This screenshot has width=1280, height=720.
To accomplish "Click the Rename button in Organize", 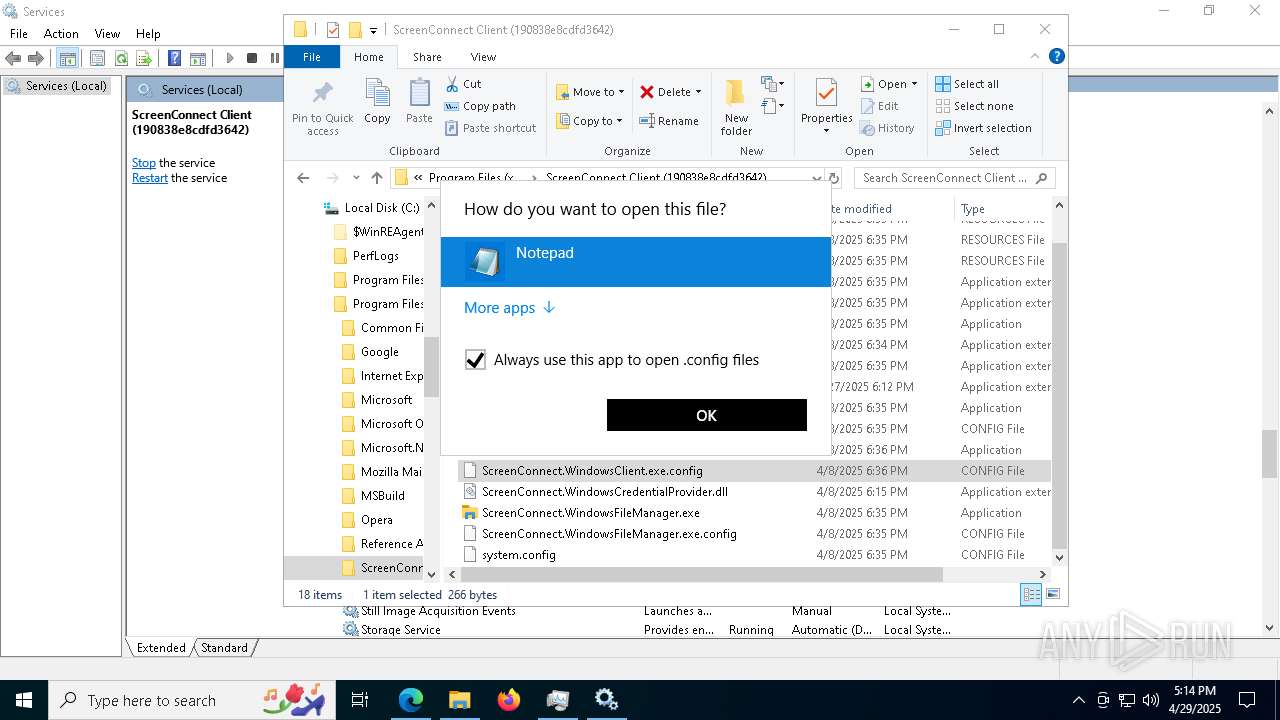I will tap(670, 121).
